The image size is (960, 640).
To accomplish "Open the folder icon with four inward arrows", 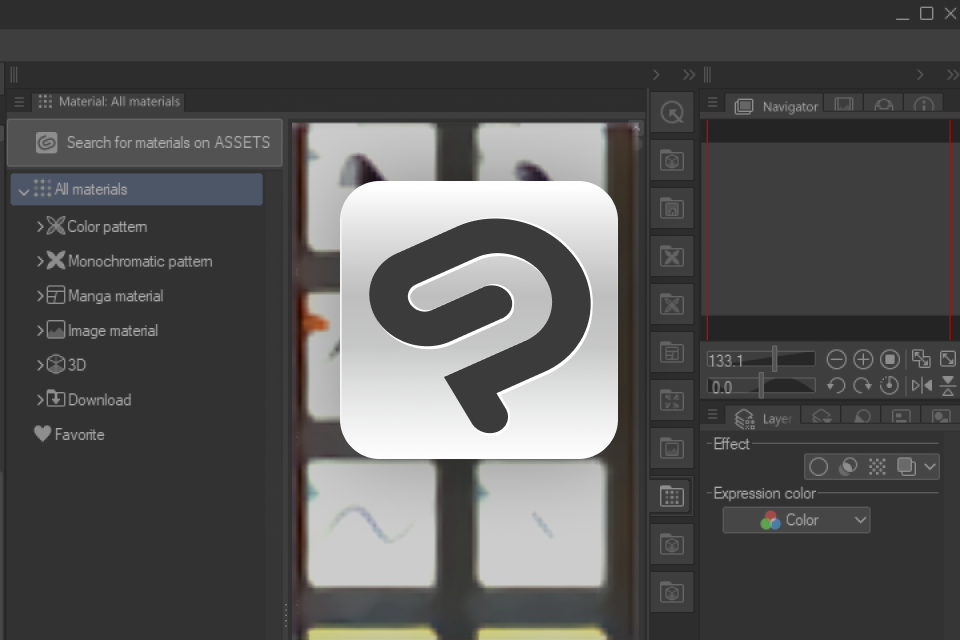I will pyautogui.click(x=672, y=401).
